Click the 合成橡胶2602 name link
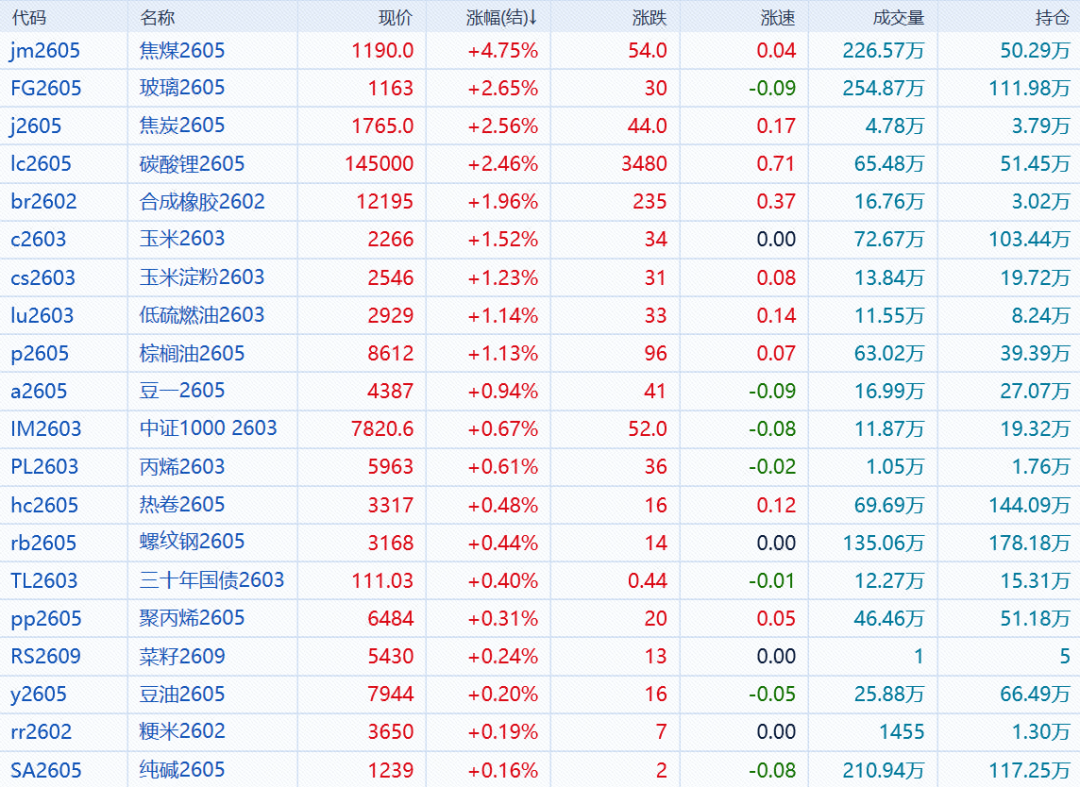This screenshot has width=1080, height=787. [202, 202]
